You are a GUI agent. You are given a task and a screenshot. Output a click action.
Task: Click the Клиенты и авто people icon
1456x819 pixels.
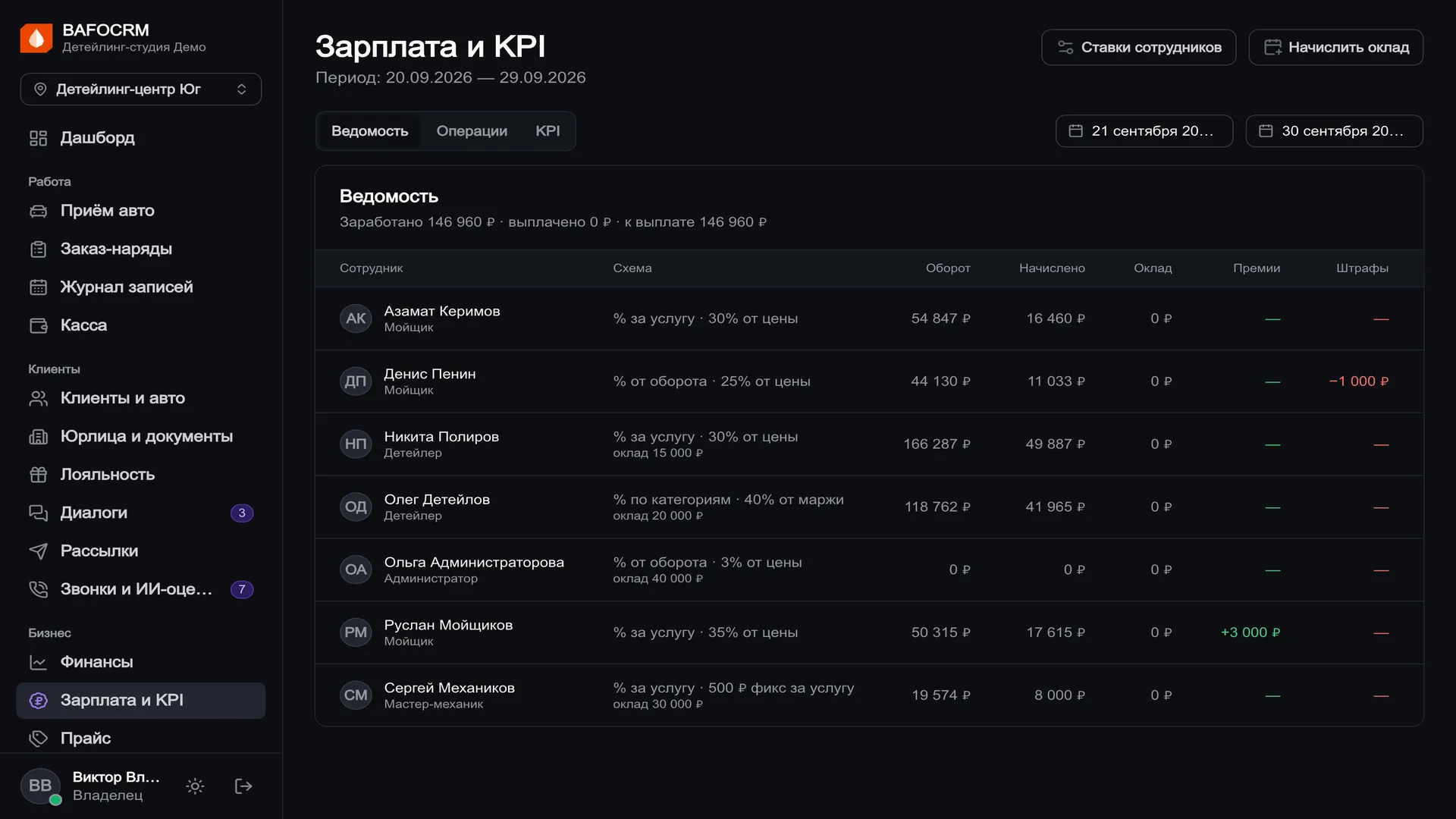pos(38,398)
